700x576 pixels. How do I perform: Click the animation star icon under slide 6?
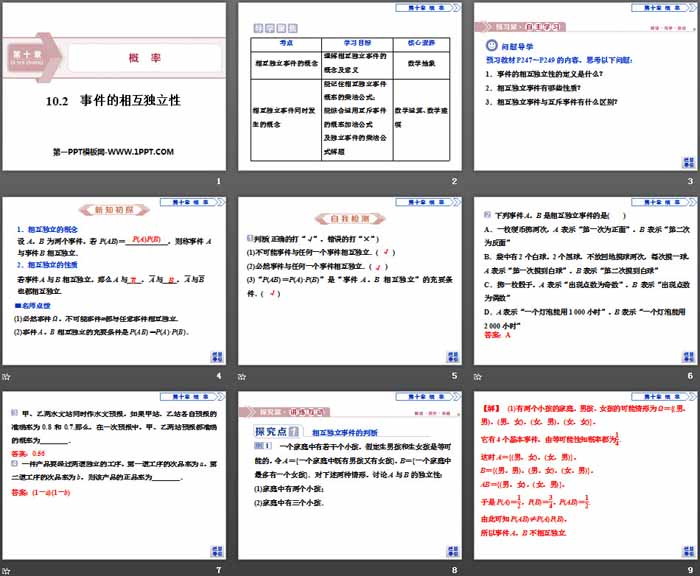[x=476, y=375]
